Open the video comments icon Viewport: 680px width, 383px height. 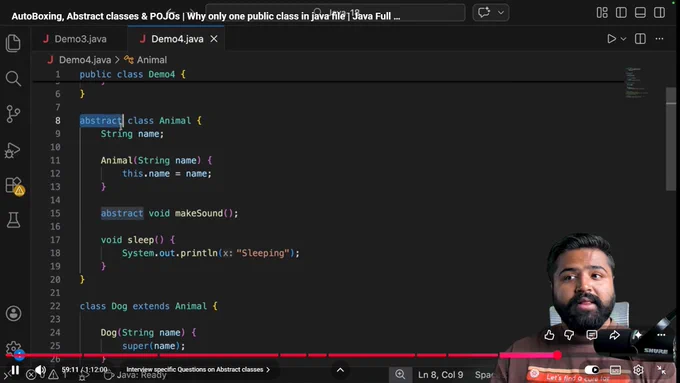pyautogui.click(x=592, y=335)
